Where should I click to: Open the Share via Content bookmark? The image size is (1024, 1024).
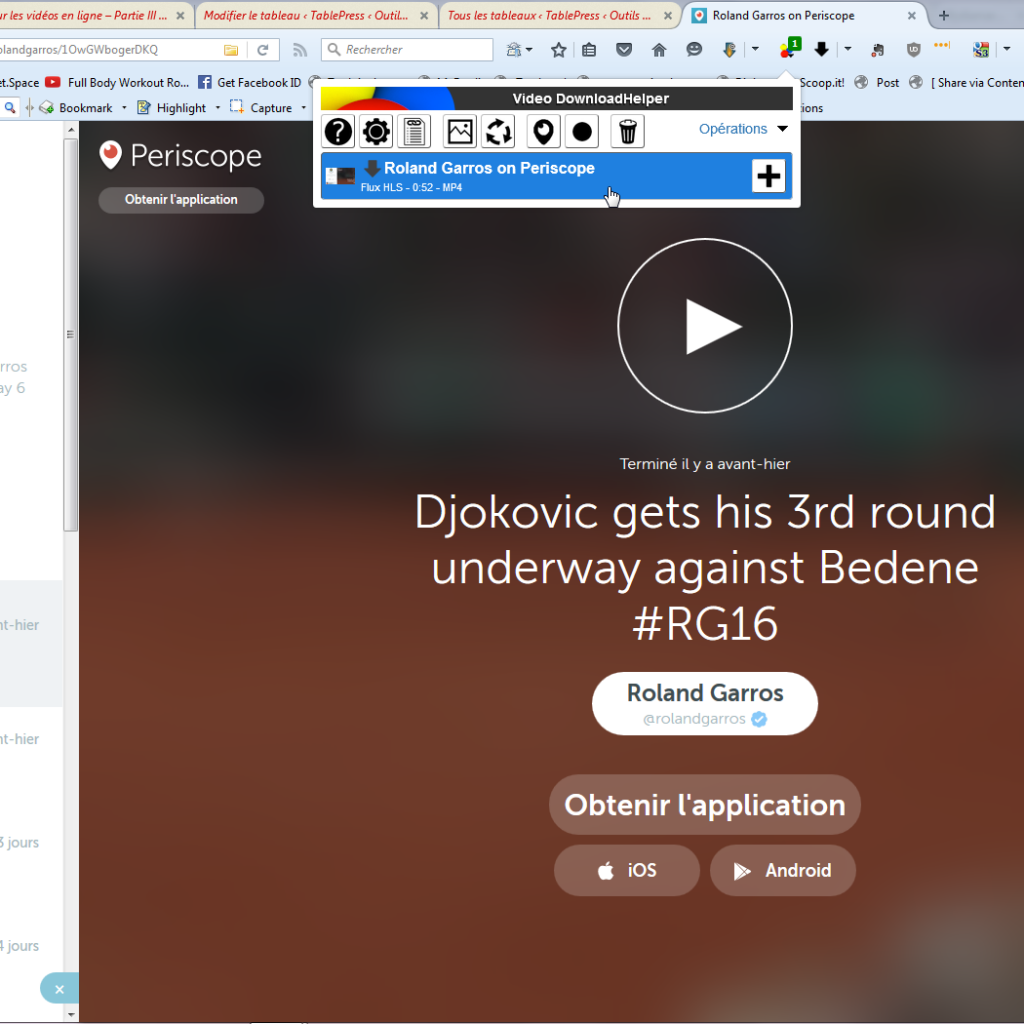967,82
